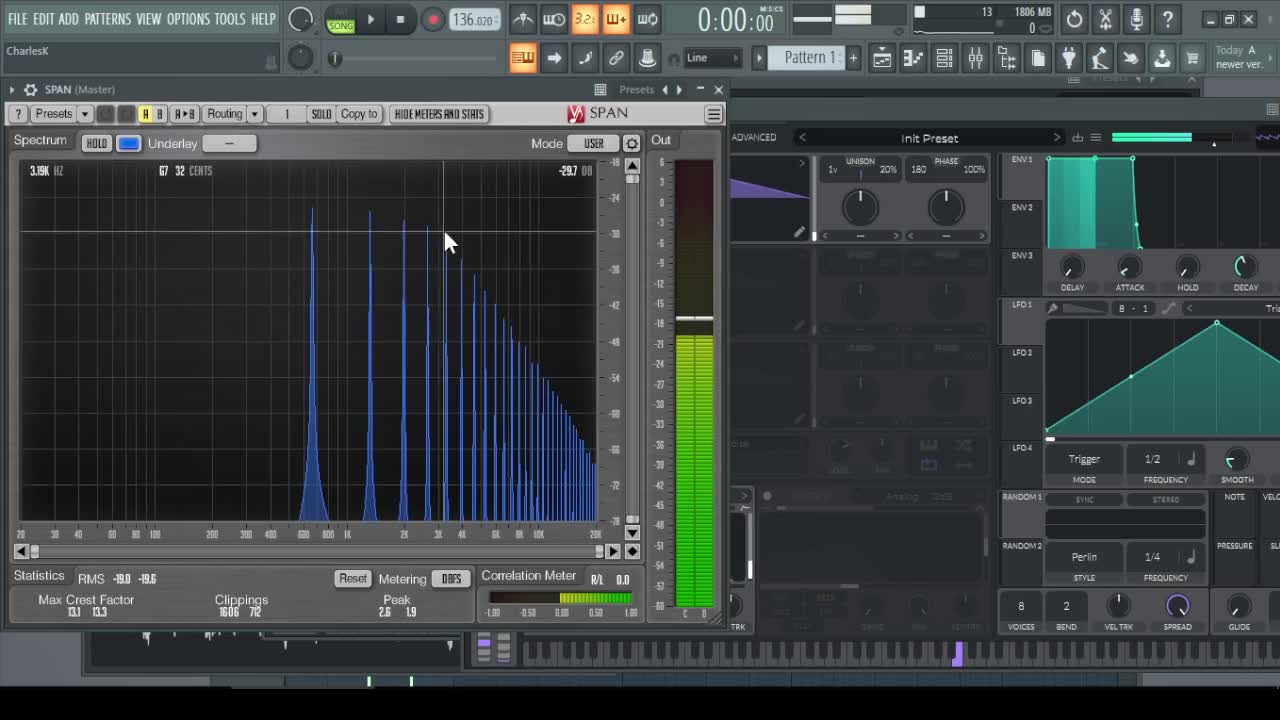Toggle spectrum HOLD in SPAN
Image resolution: width=1280 pixels, height=720 pixels.
96,144
